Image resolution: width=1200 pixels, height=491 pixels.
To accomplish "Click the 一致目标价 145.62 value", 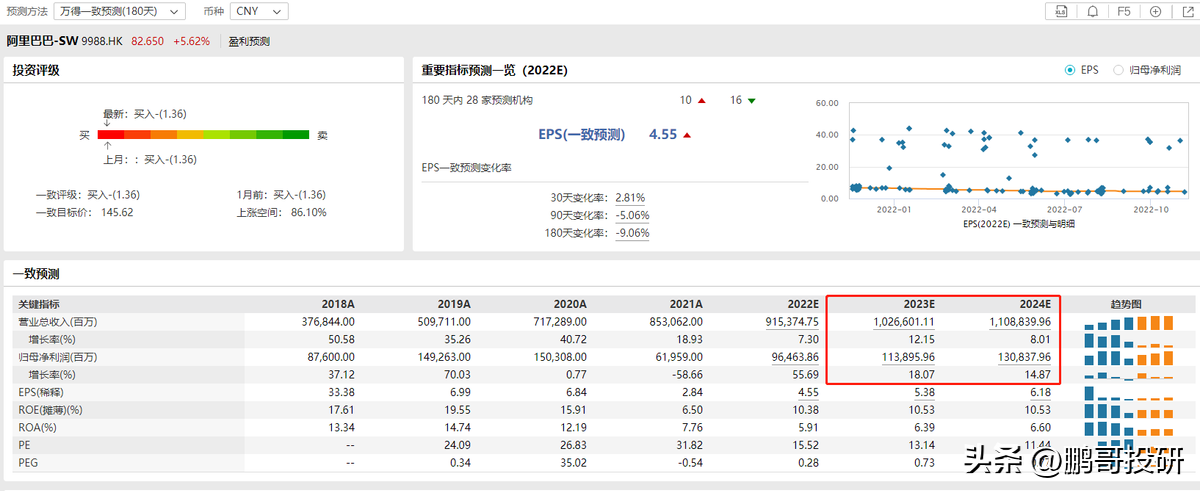I will click(117, 212).
